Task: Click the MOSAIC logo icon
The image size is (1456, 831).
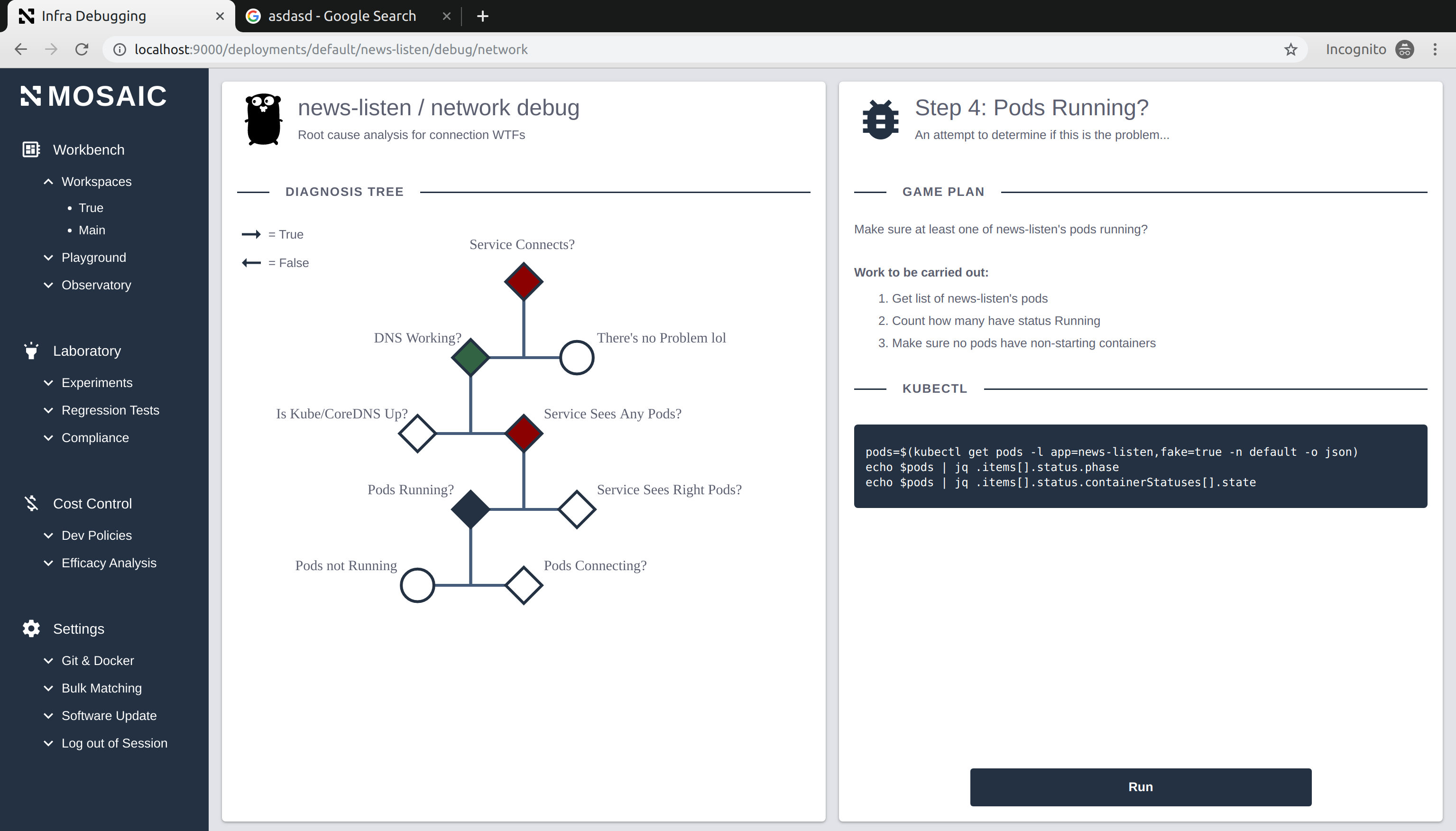Action: [31, 96]
